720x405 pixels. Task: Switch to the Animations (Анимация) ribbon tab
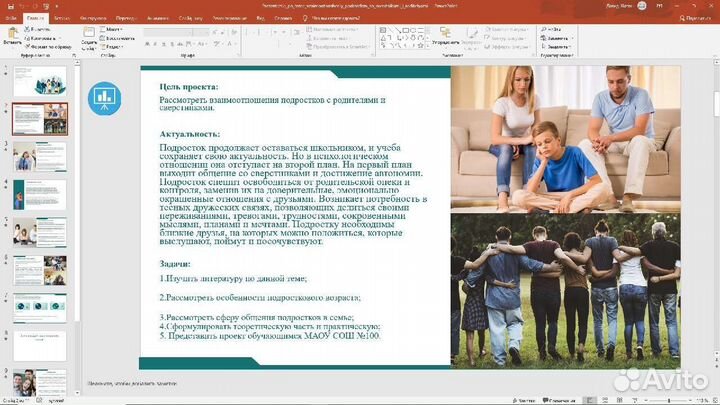pyautogui.click(x=158, y=18)
